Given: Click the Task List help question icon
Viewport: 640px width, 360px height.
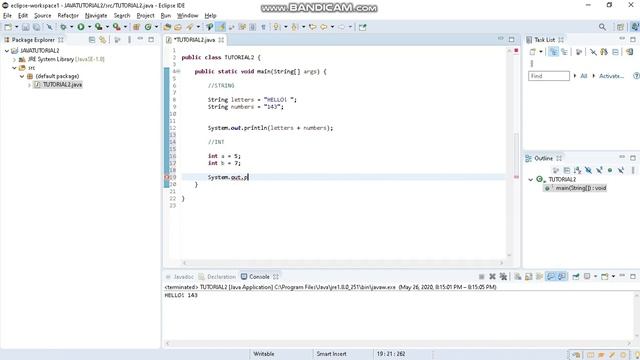Looking at the screenshot, I should 636,76.
